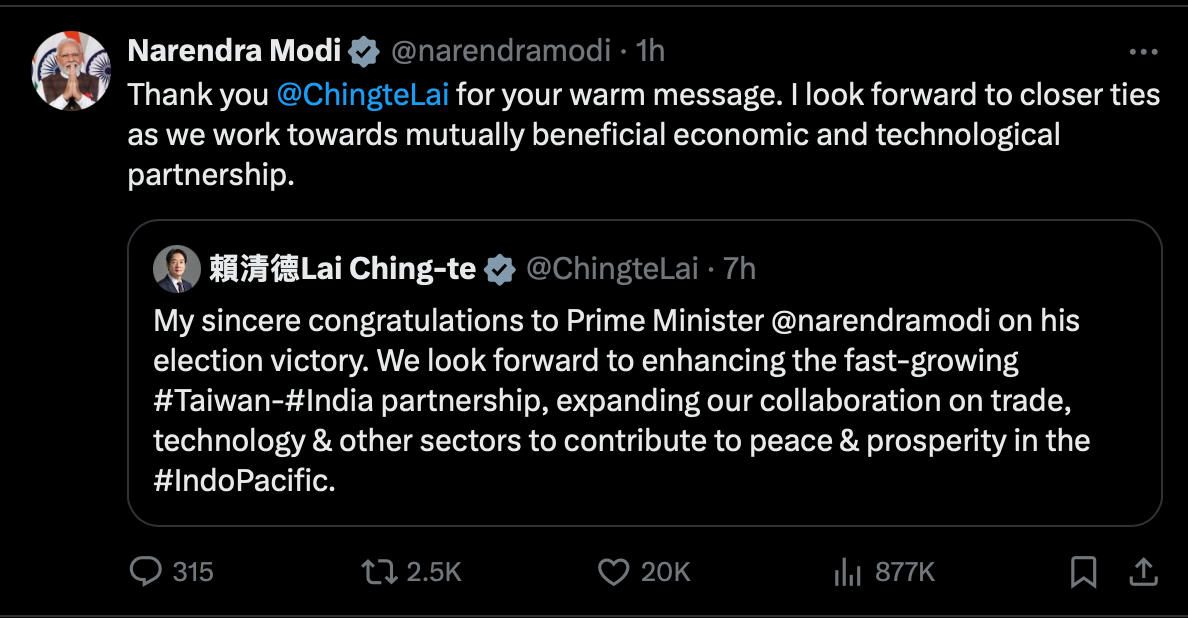Click the quoted tweet's 7h timestamp
This screenshot has width=1188, height=618.
739,268
